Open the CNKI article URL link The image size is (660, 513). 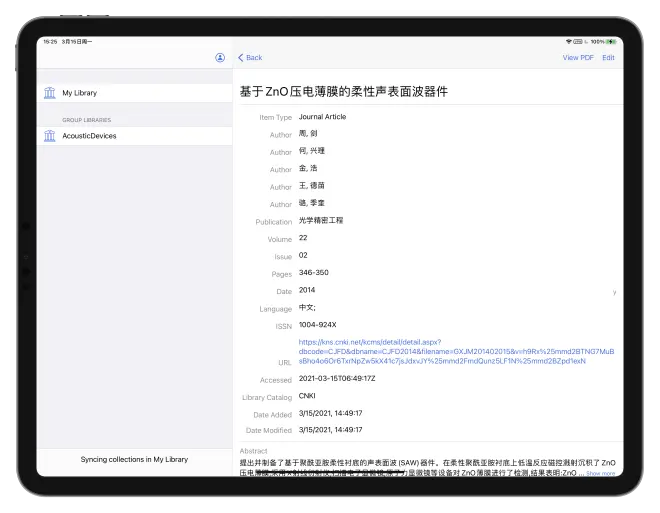click(x=456, y=351)
